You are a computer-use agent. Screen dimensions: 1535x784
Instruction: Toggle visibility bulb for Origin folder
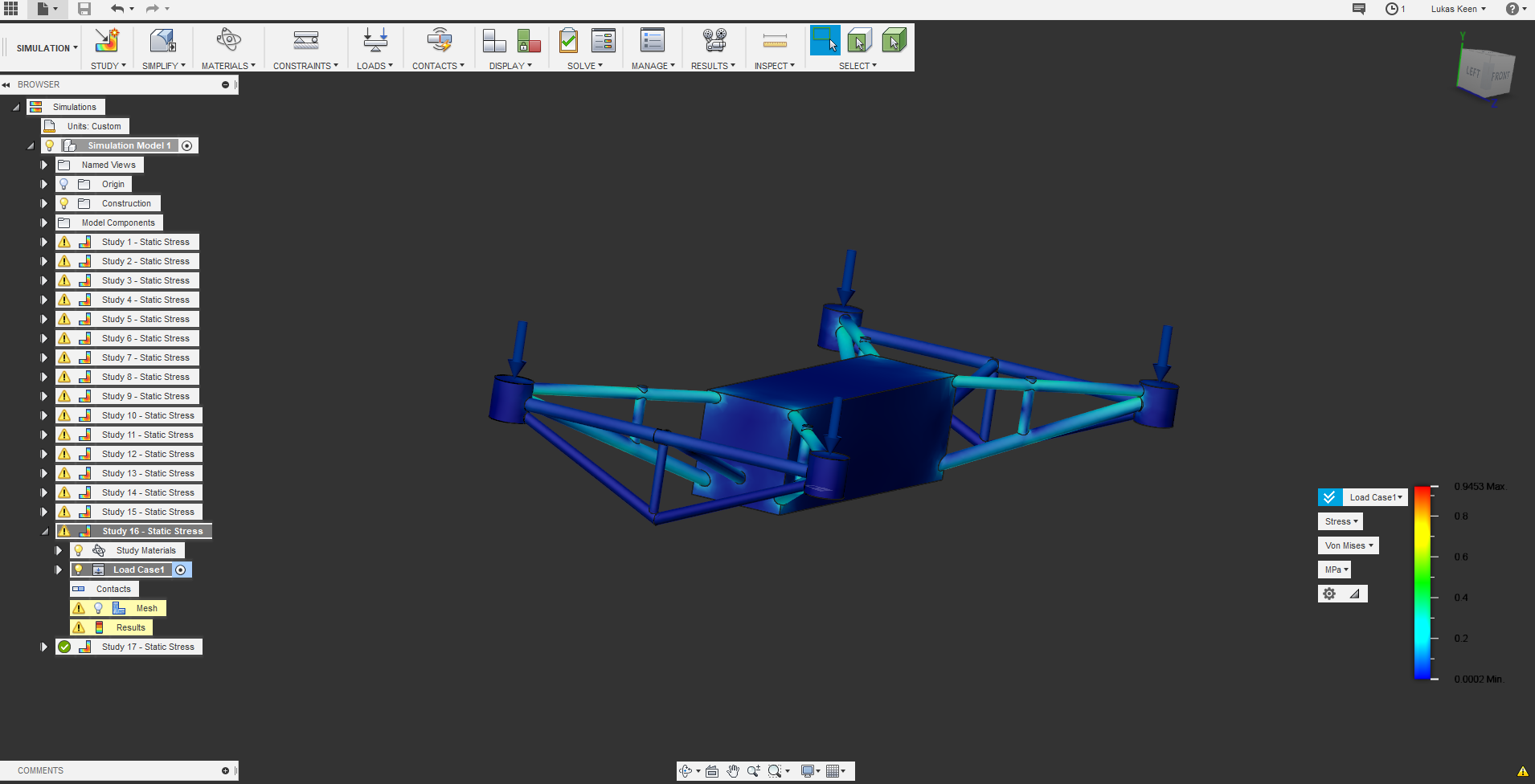[64, 184]
